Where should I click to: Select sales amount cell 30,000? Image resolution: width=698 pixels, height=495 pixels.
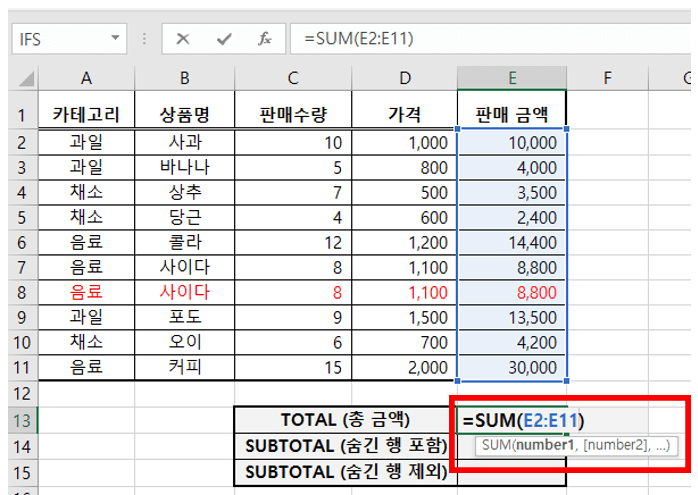pos(512,368)
